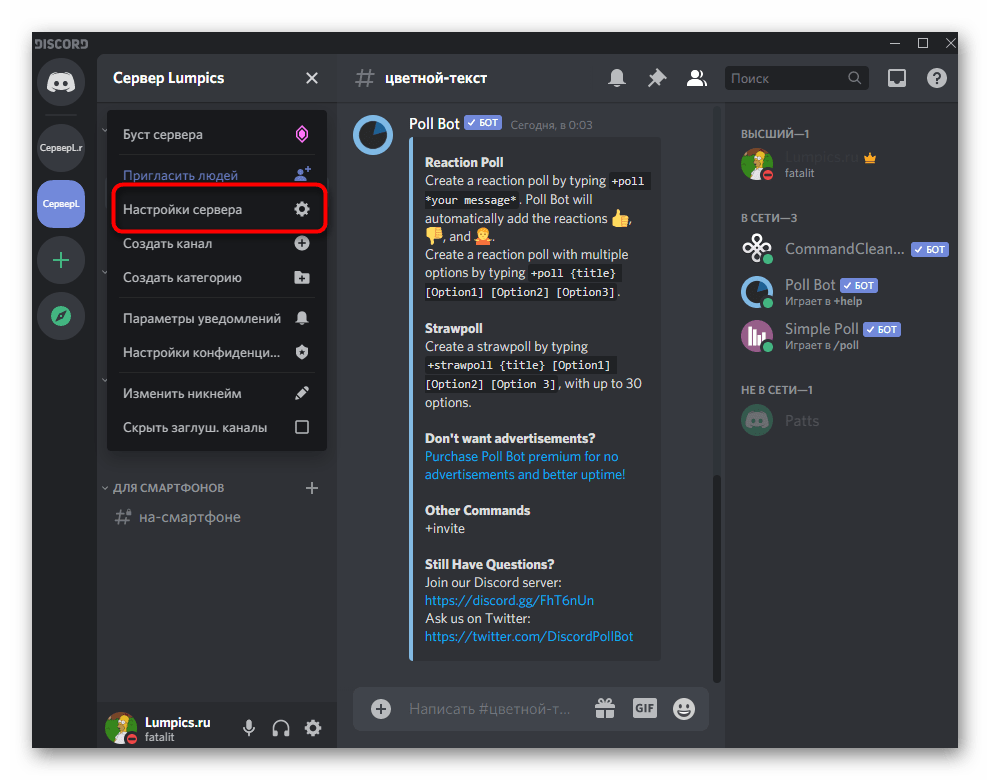The image size is (990, 780).
Task: Open Настройки сервера menu entry
Action: coord(217,209)
